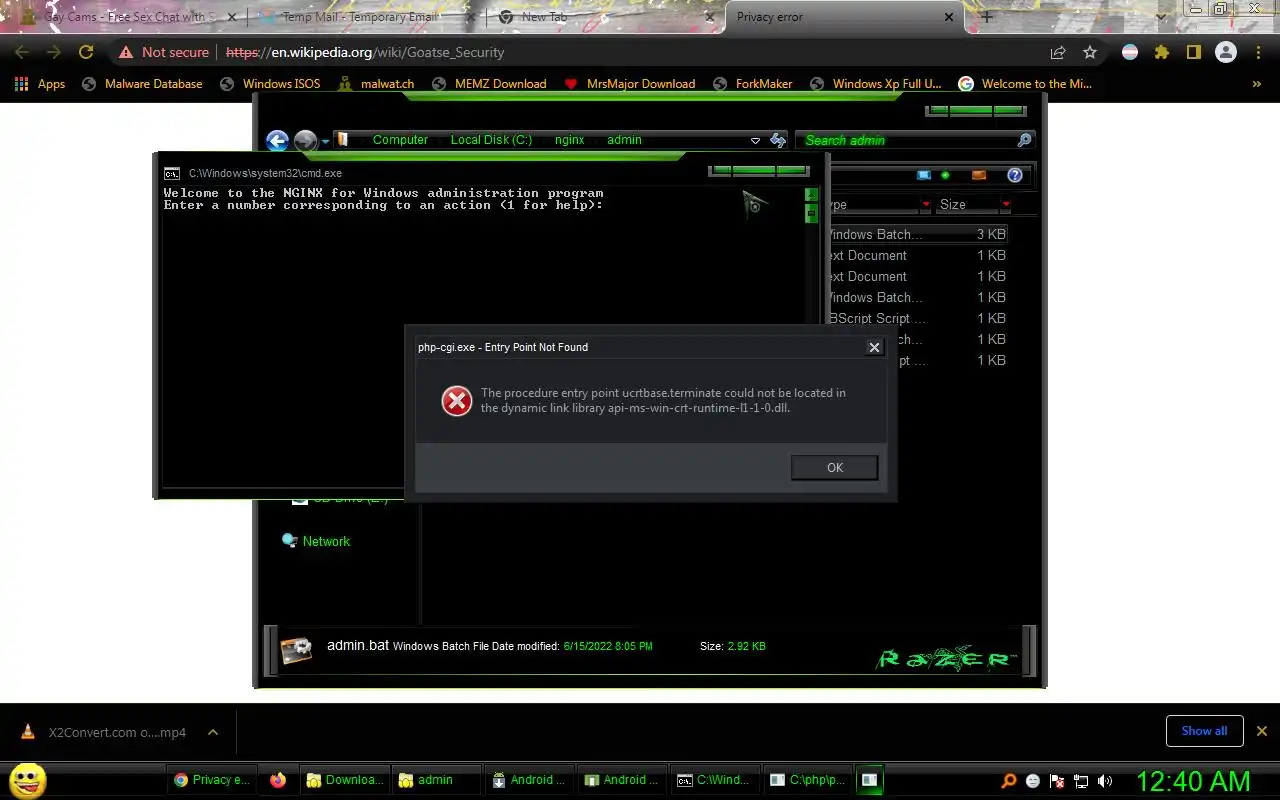Select the Privacy error tab
Screen dimensions: 1280x800
click(x=845, y=17)
